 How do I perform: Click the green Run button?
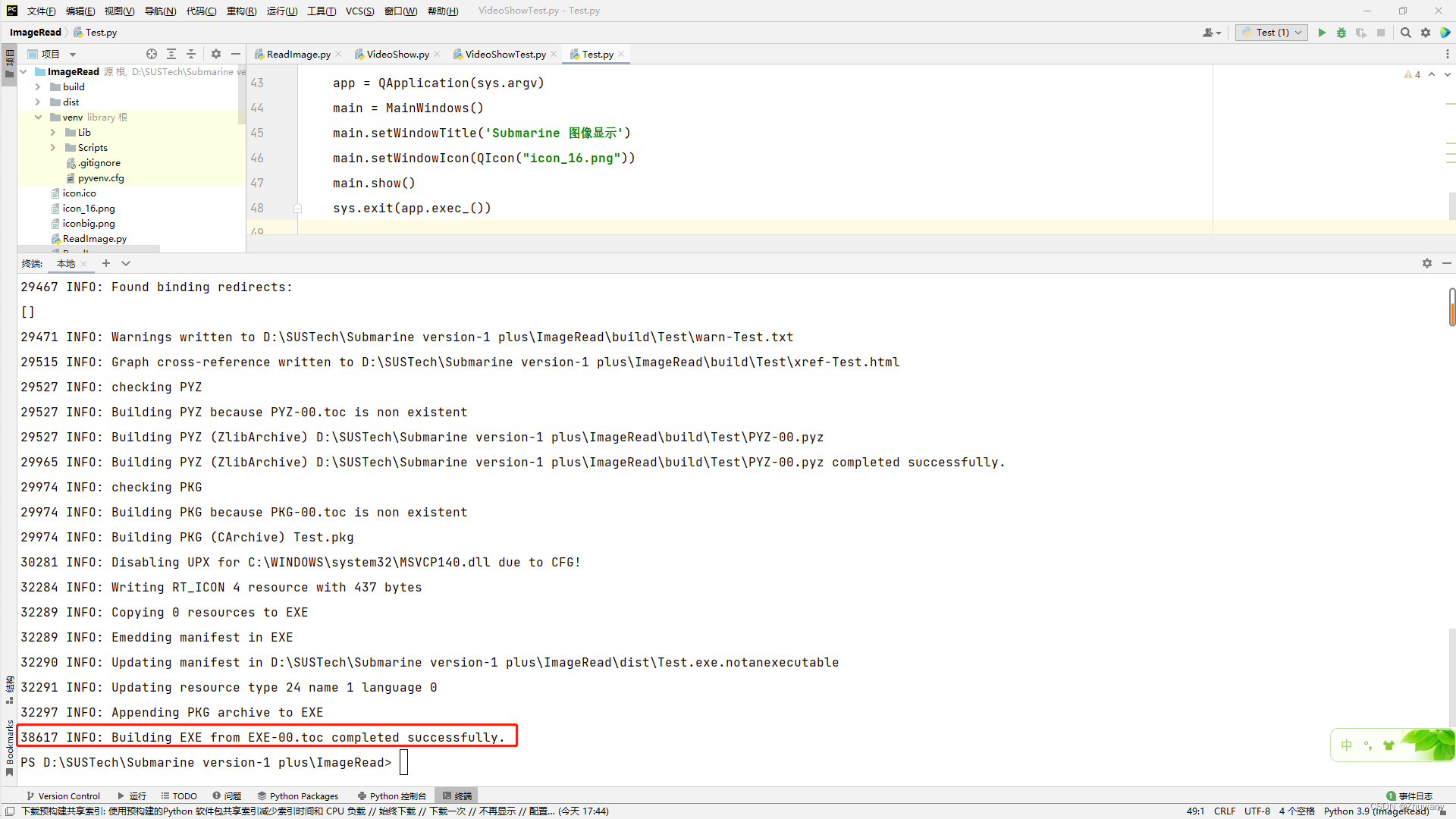(x=1322, y=33)
